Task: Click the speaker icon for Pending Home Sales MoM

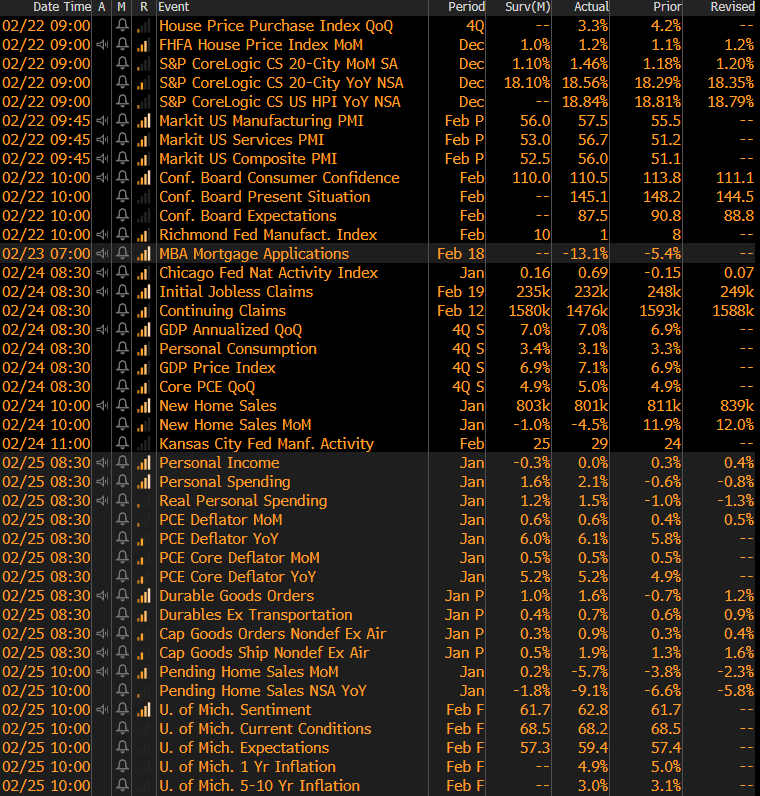Action: [x=102, y=672]
